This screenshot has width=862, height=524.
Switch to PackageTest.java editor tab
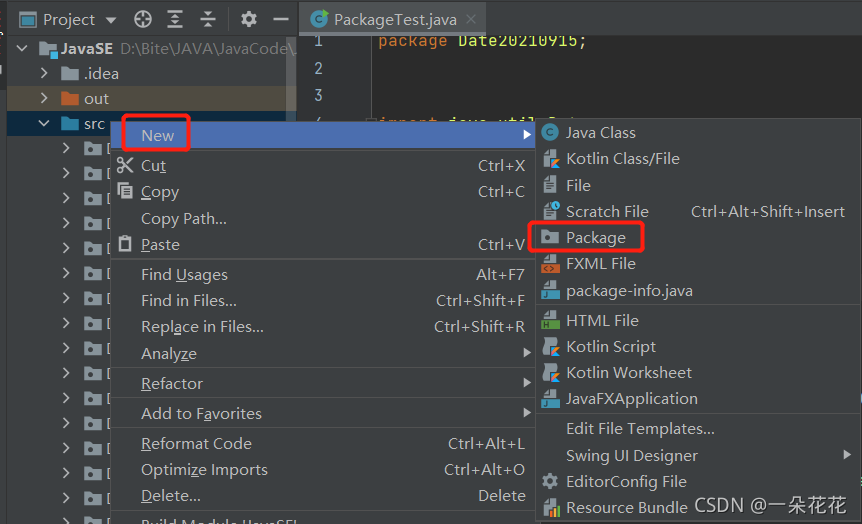395,20
